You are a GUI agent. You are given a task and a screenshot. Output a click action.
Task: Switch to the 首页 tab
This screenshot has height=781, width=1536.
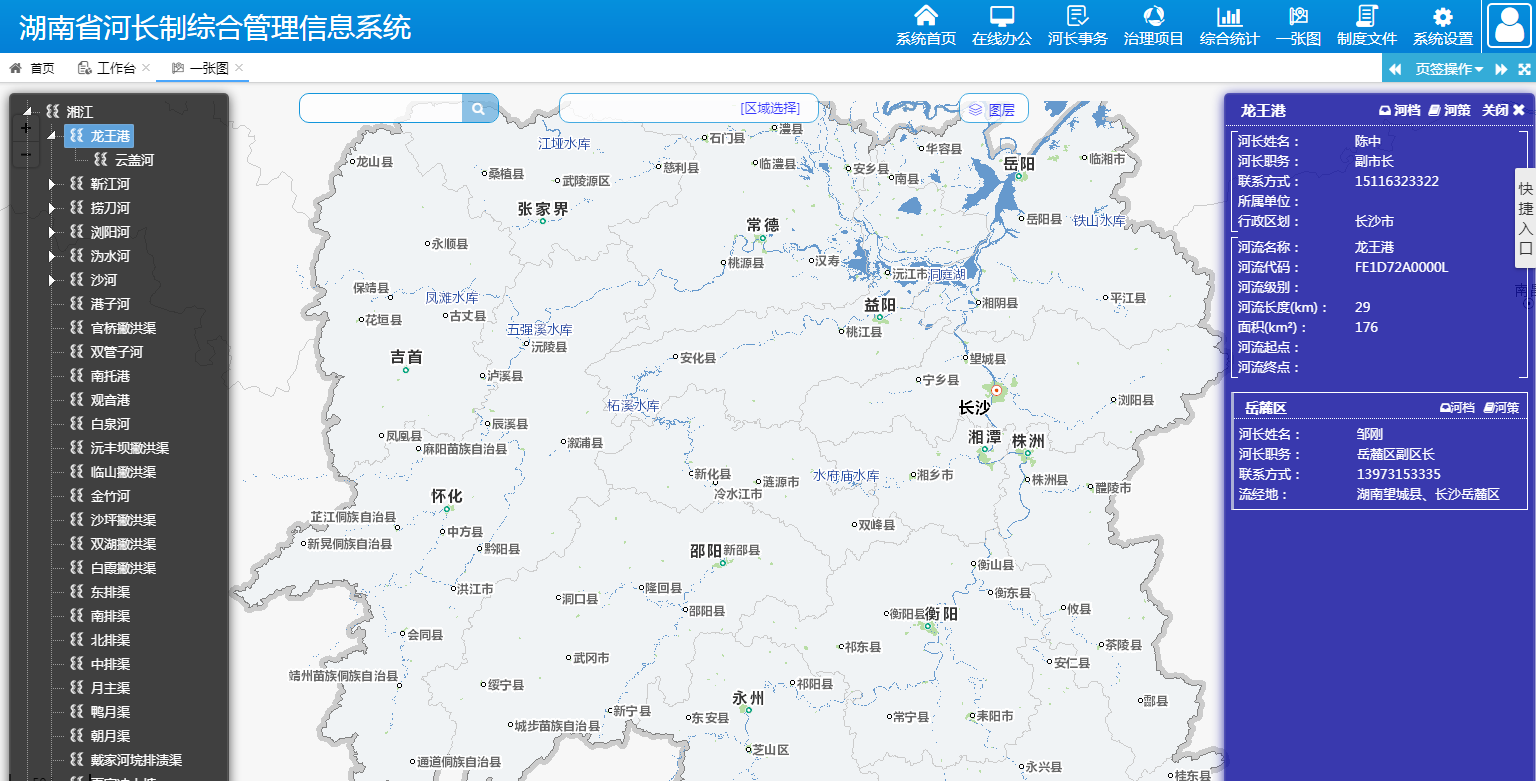32,68
